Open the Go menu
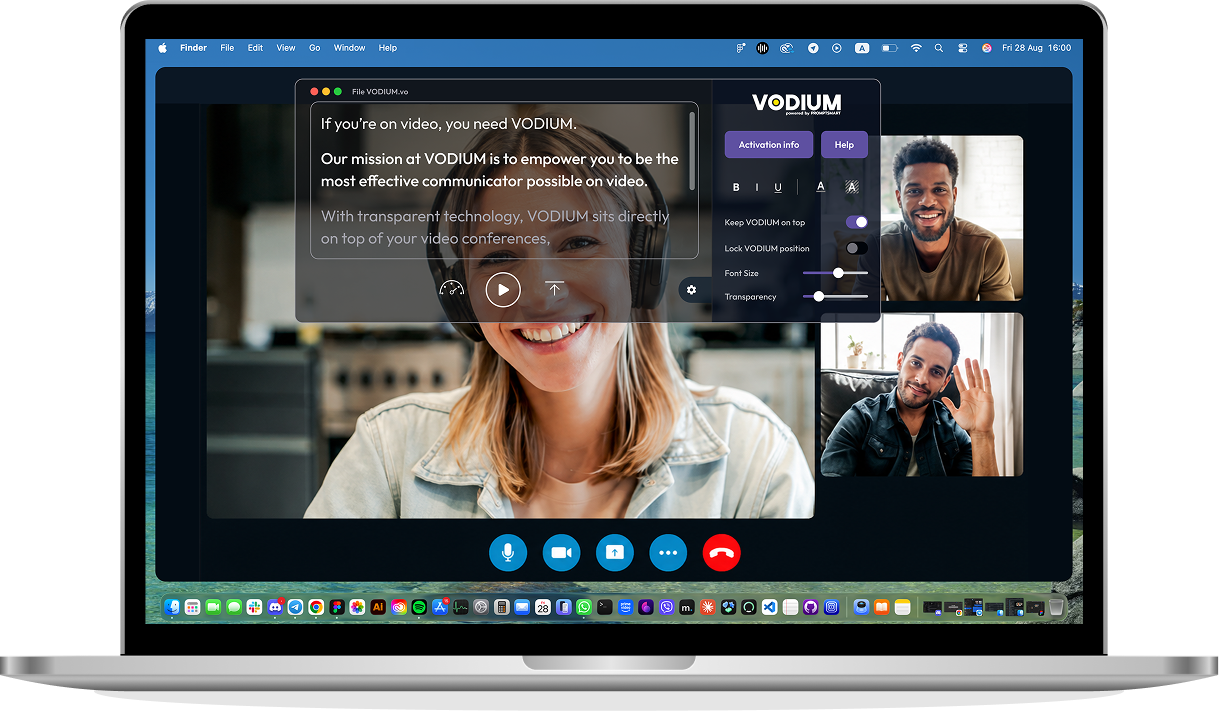The image size is (1219, 711). 315,48
